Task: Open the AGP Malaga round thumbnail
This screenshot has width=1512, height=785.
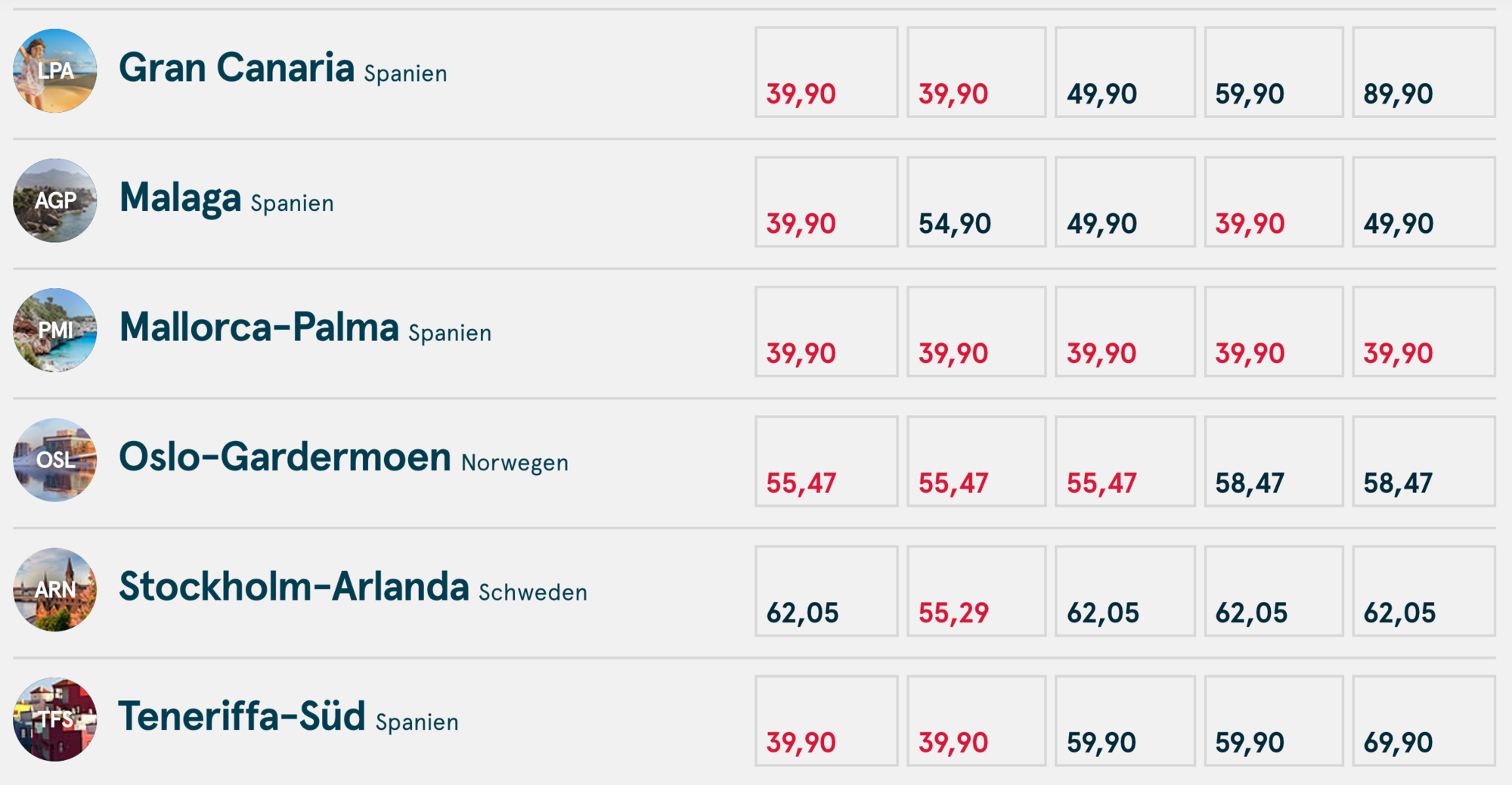Action: [x=55, y=200]
